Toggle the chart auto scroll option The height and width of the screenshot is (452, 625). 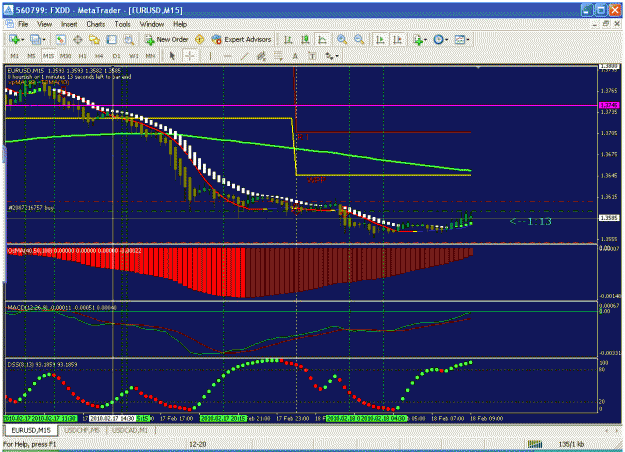tap(380, 39)
